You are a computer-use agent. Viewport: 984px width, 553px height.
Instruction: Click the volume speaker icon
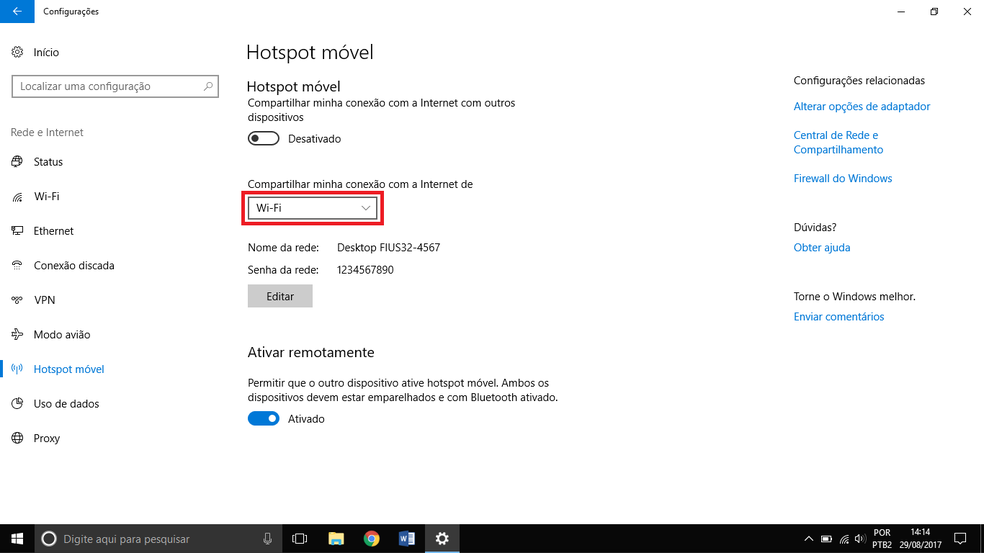[x=860, y=539]
